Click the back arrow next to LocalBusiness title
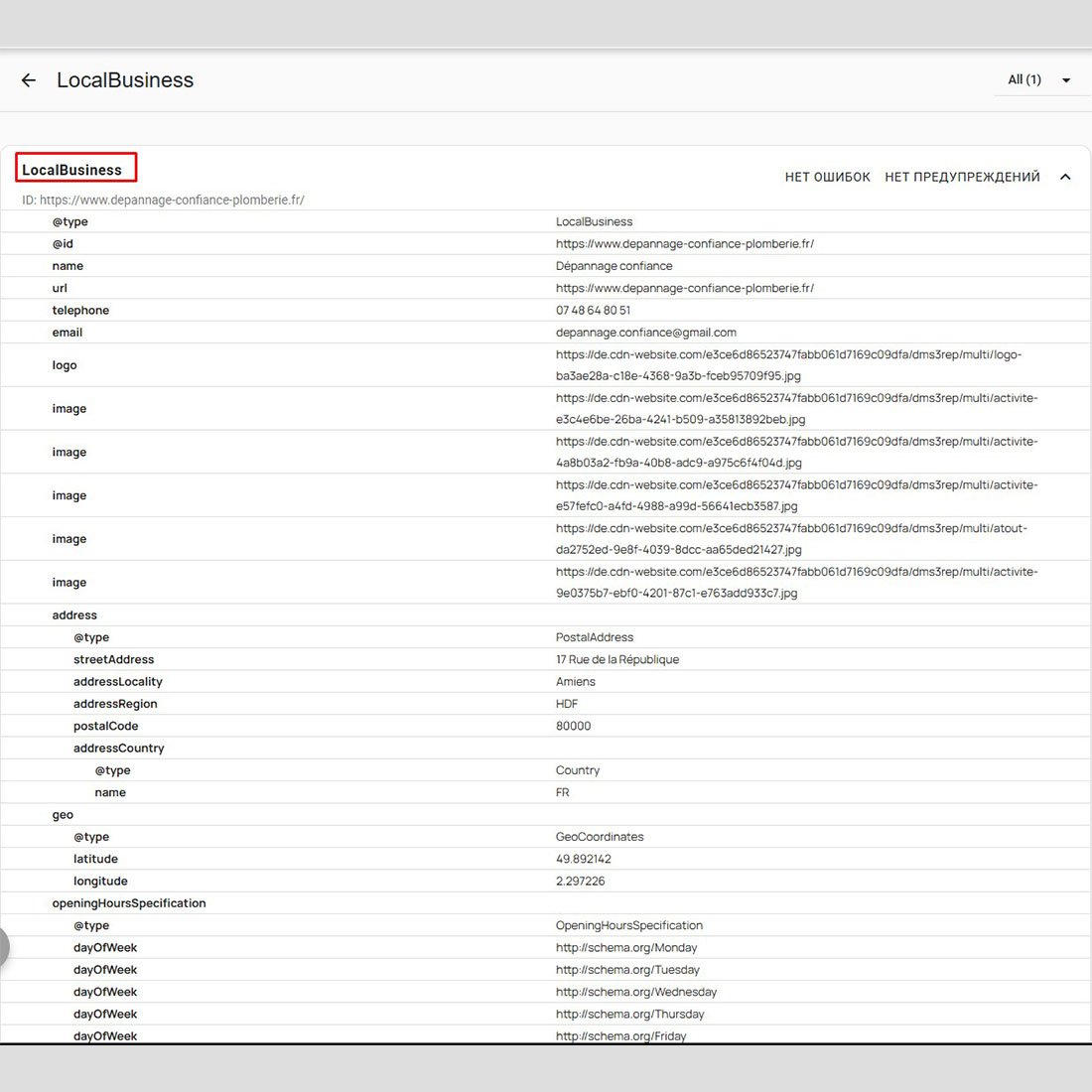This screenshot has width=1092, height=1092. tap(29, 80)
